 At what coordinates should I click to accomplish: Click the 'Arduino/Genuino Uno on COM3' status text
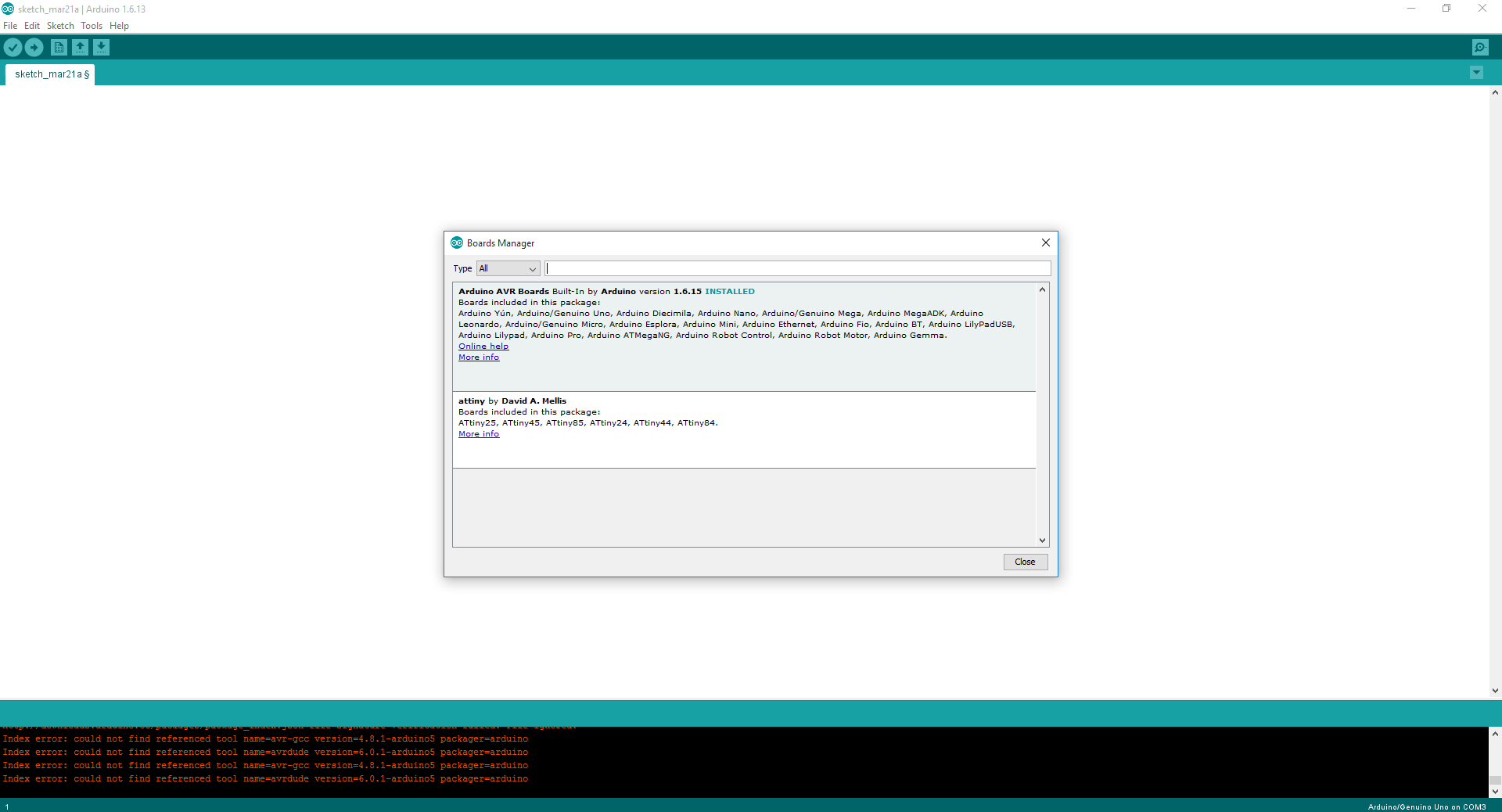(x=1427, y=807)
